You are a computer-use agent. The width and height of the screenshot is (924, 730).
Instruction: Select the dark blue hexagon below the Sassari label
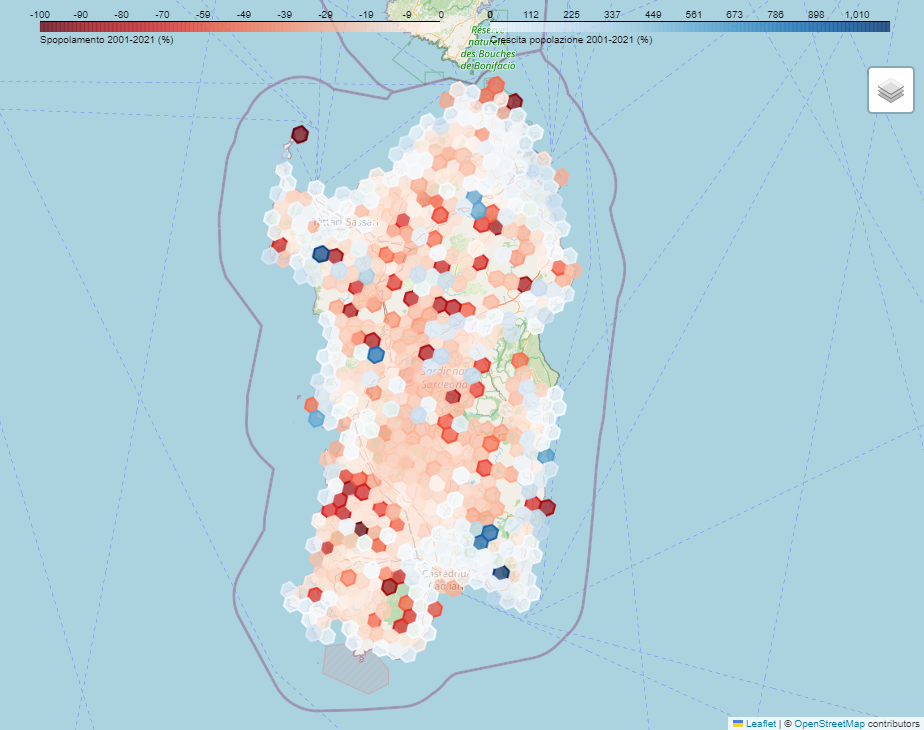pyautogui.click(x=321, y=254)
